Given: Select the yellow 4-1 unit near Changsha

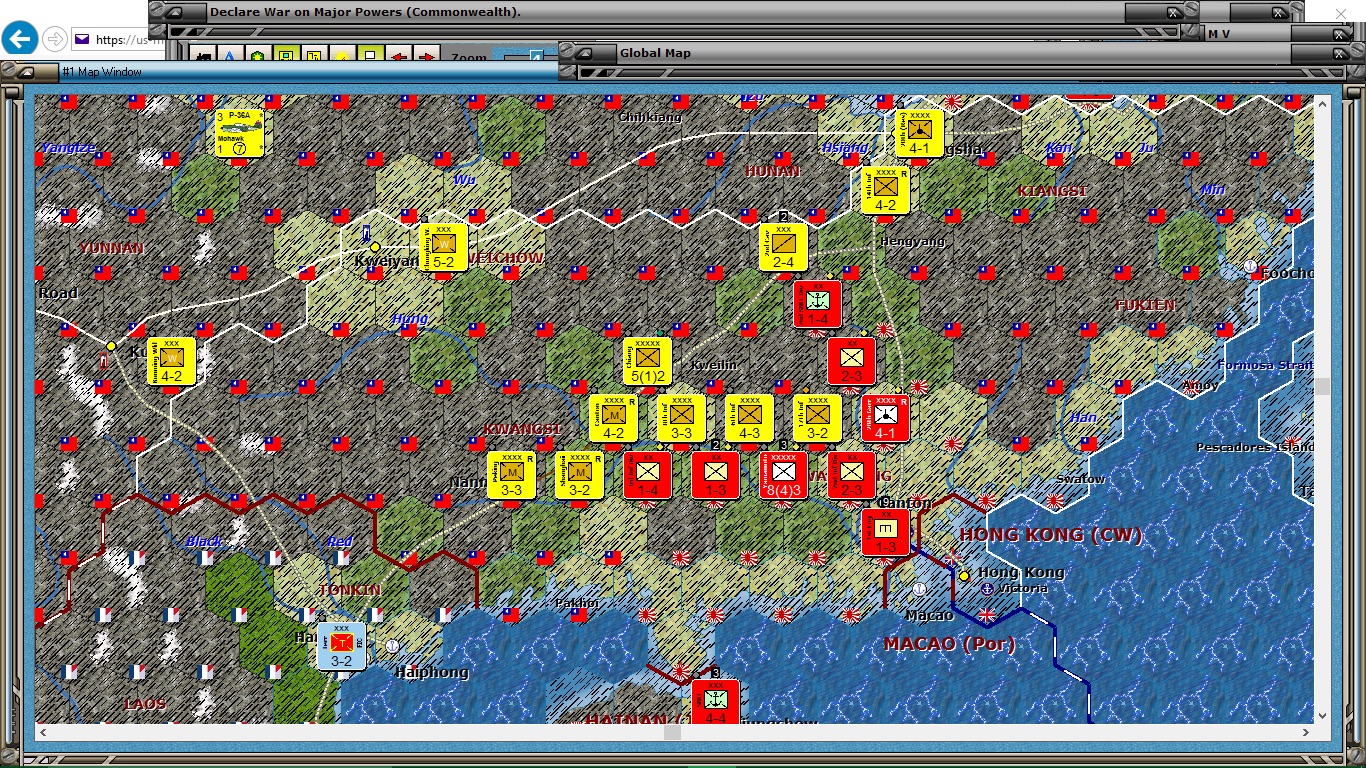Looking at the screenshot, I should 919,133.
